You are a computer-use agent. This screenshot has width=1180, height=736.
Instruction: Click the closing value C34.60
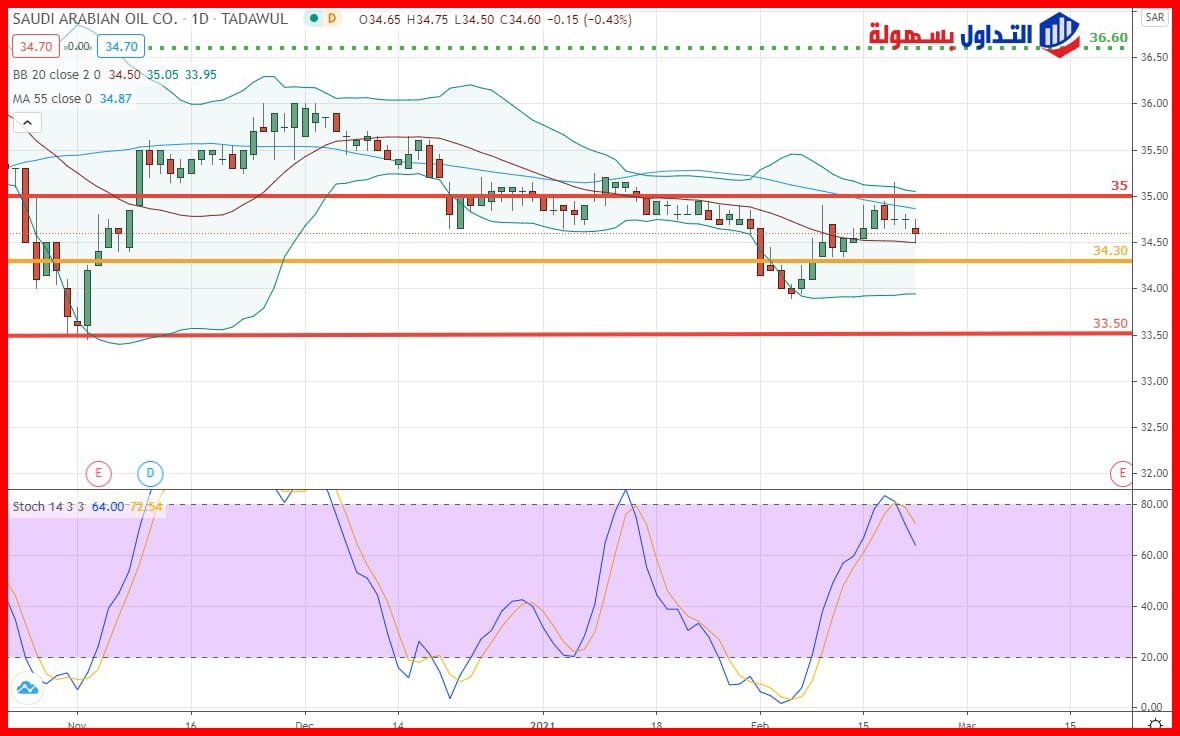[521, 20]
